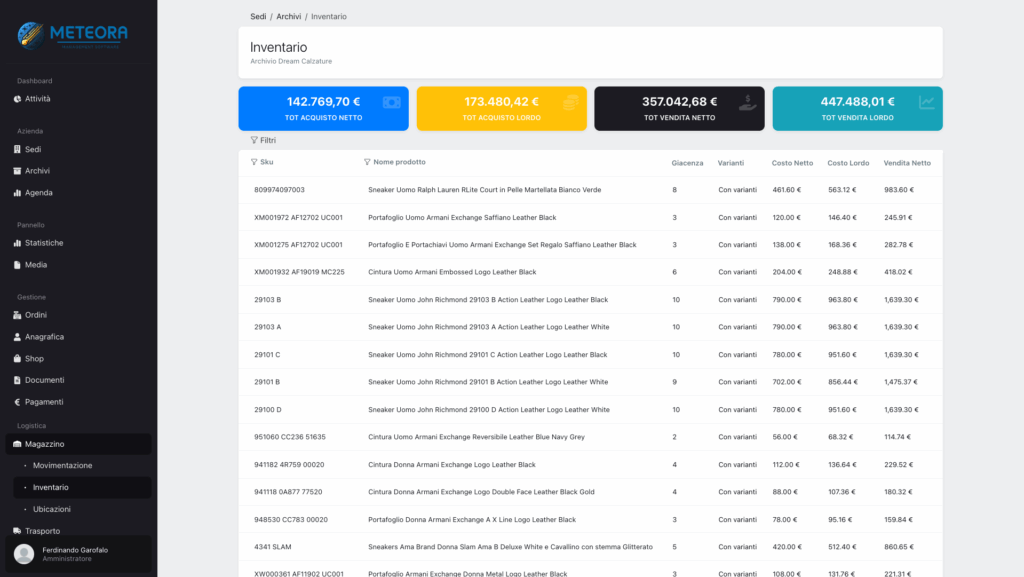This screenshot has width=1024, height=577.
Task: Sort table by Giacenza column header
Action: click(687, 163)
